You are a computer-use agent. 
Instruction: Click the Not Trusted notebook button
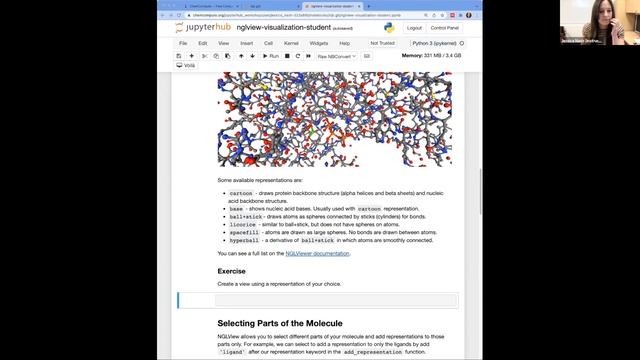click(x=382, y=43)
